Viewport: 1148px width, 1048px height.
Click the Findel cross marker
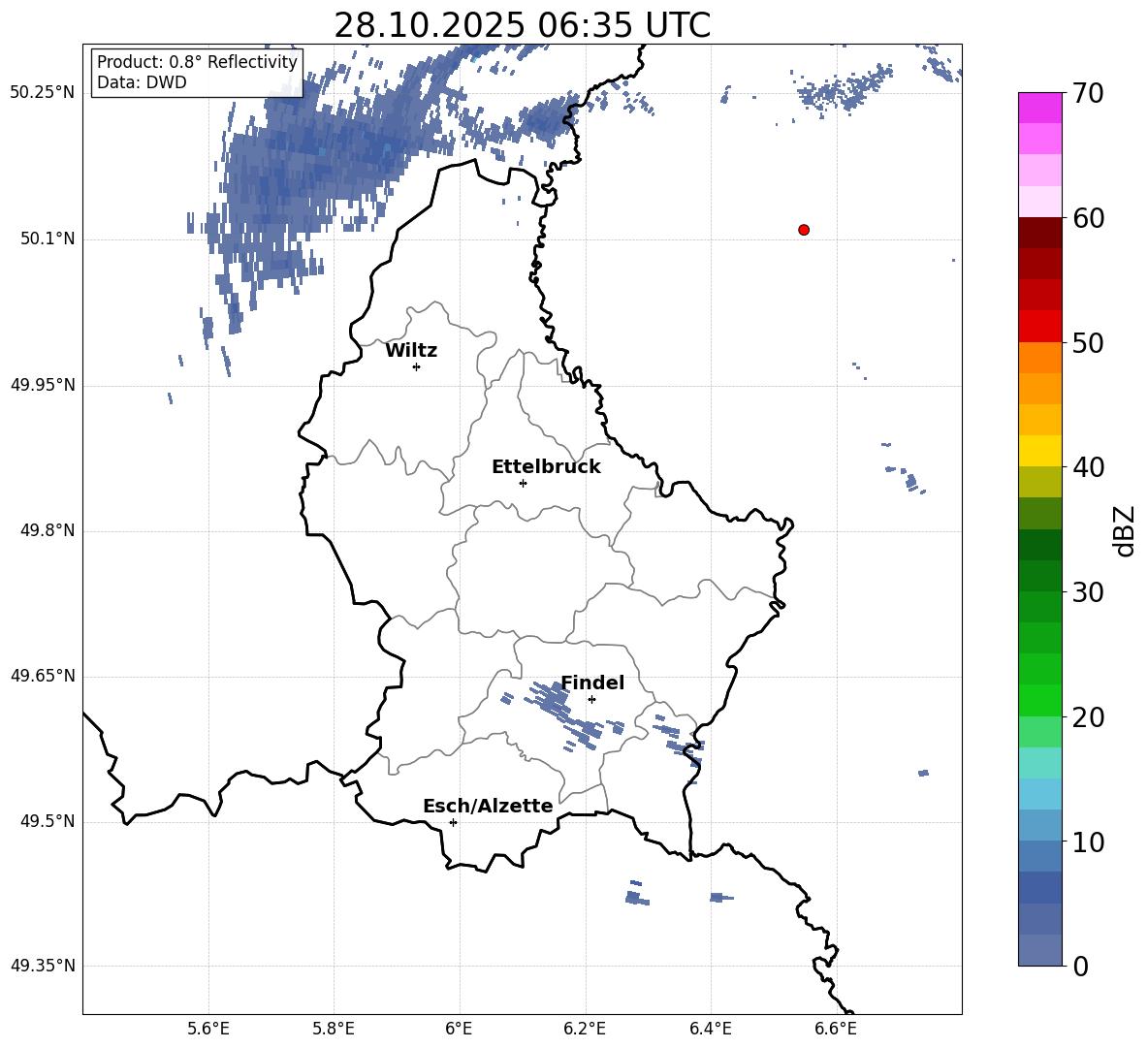pos(591,699)
